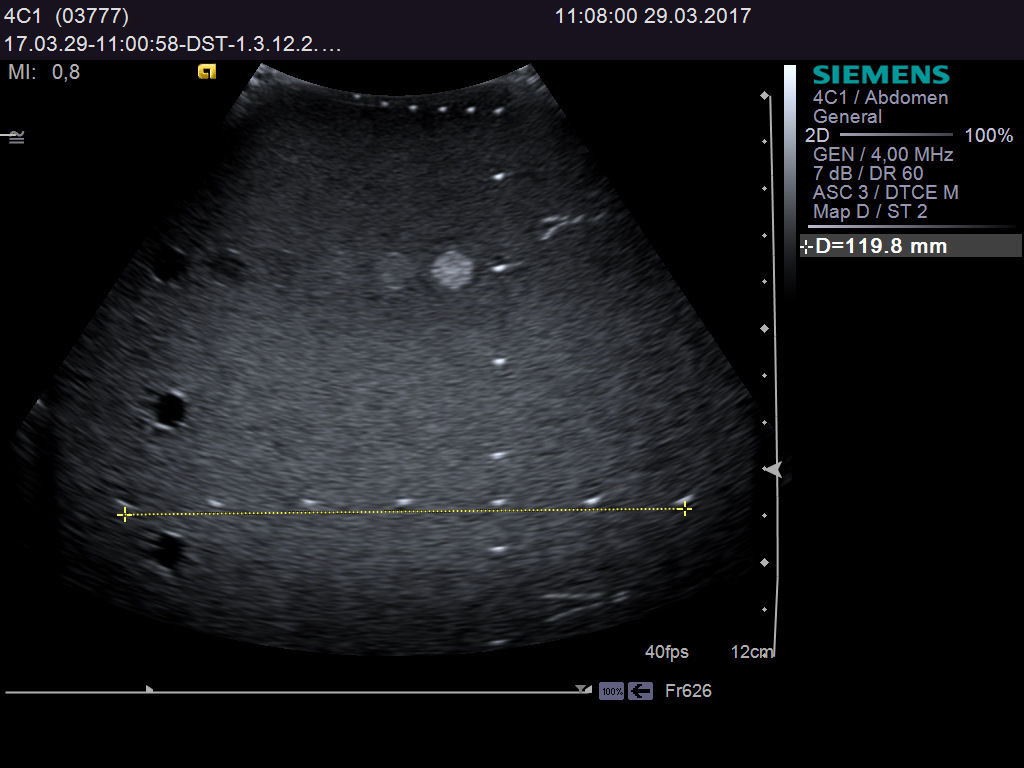Open the Map D / ST 2 selector
The width and height of the screenshot is (1024, 768).
coord(872,211)
